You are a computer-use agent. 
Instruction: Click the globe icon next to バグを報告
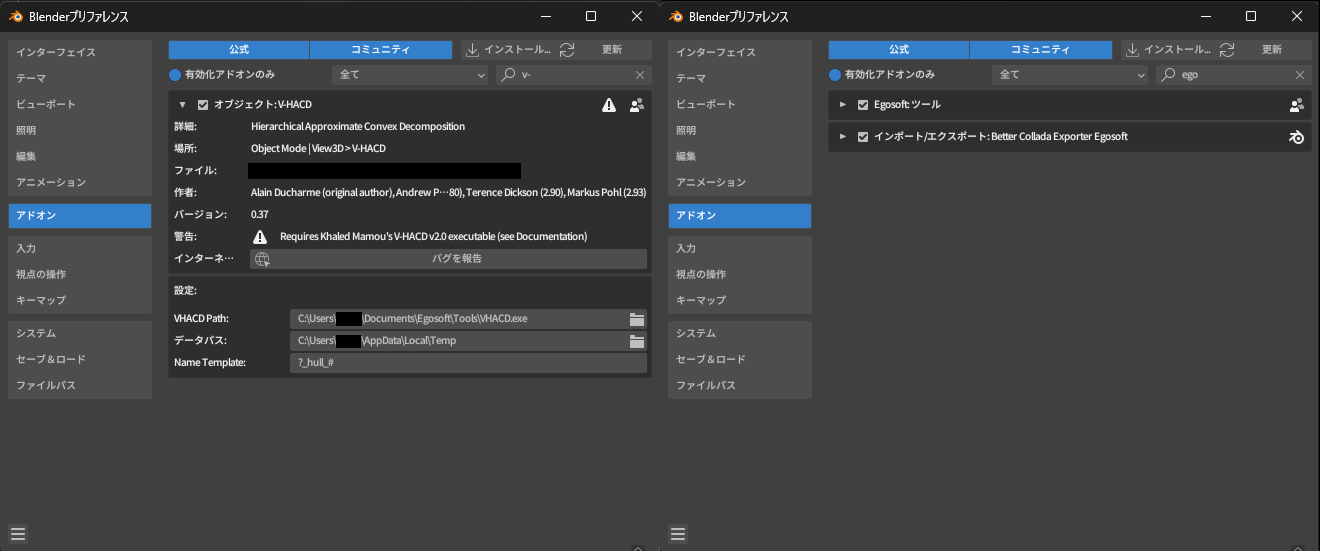pyautogui.click(x=262, y=259)
